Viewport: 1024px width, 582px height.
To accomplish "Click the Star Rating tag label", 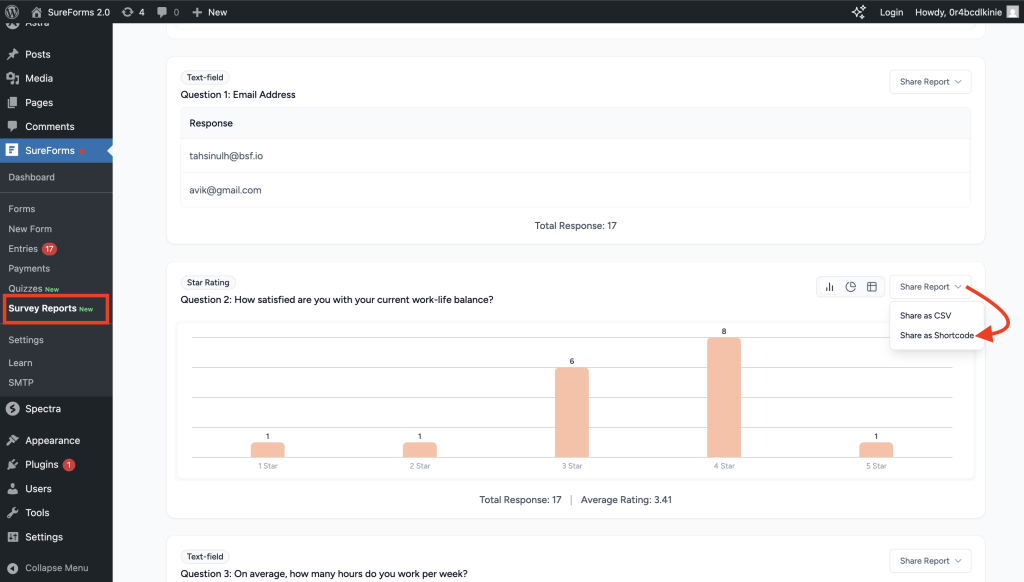I will tap(208, 283).
